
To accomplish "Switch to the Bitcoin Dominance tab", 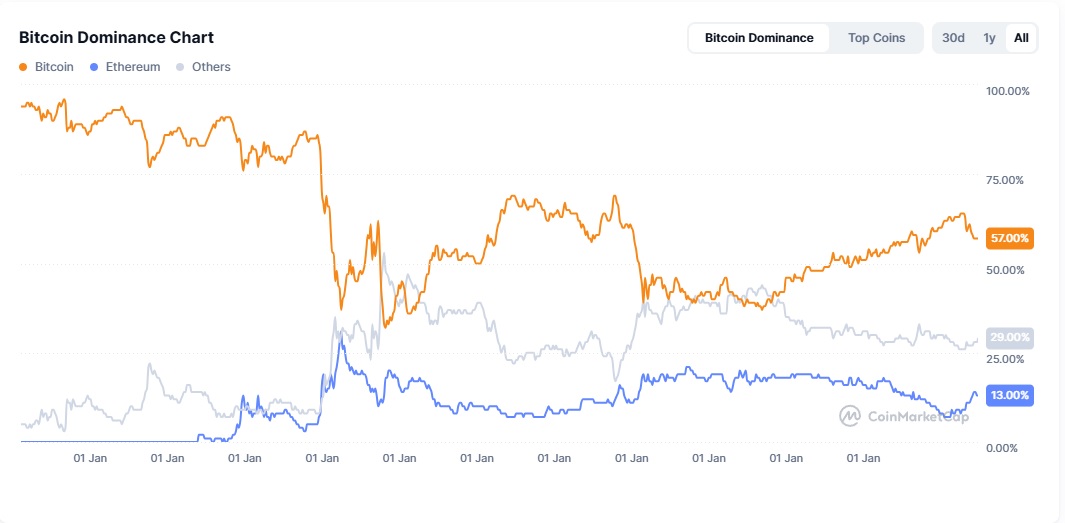I will [759, 38].
